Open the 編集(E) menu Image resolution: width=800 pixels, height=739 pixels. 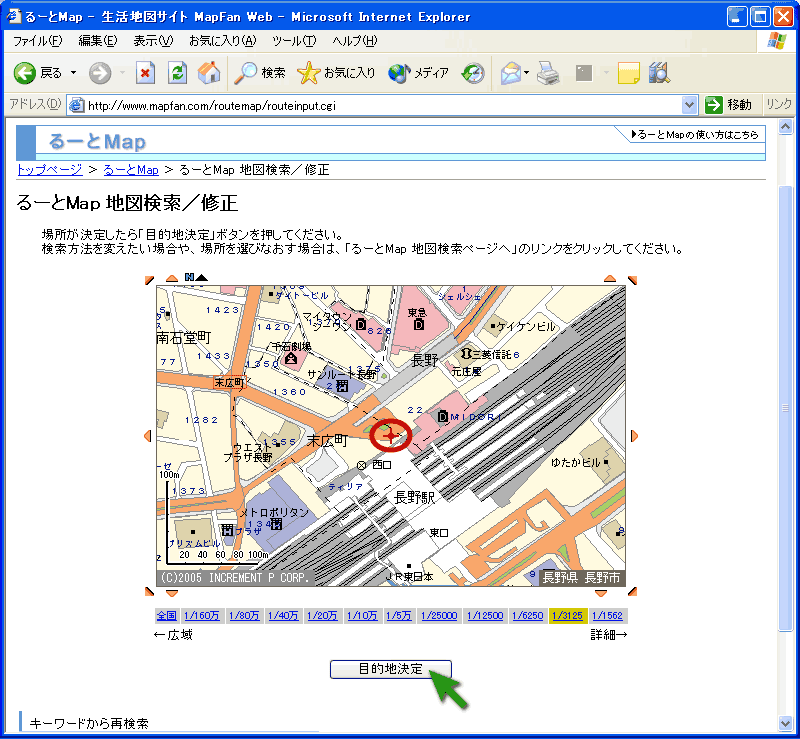coord(98,41)
